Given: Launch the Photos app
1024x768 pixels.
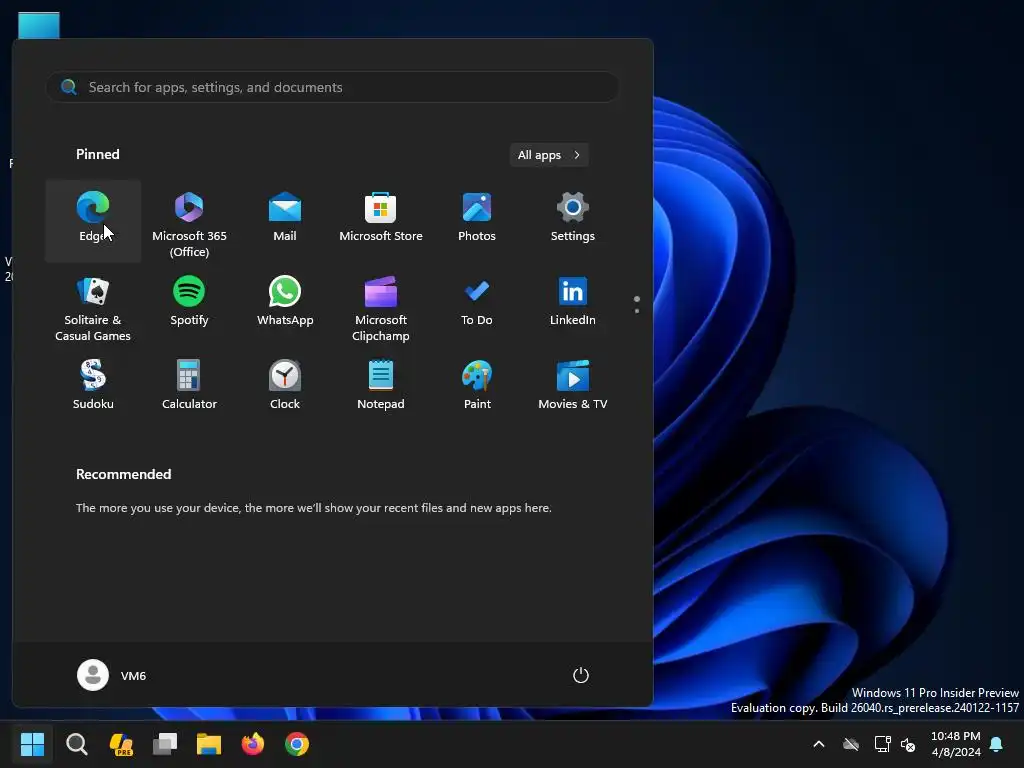Looking at the screenshot, I should [477, 221].
